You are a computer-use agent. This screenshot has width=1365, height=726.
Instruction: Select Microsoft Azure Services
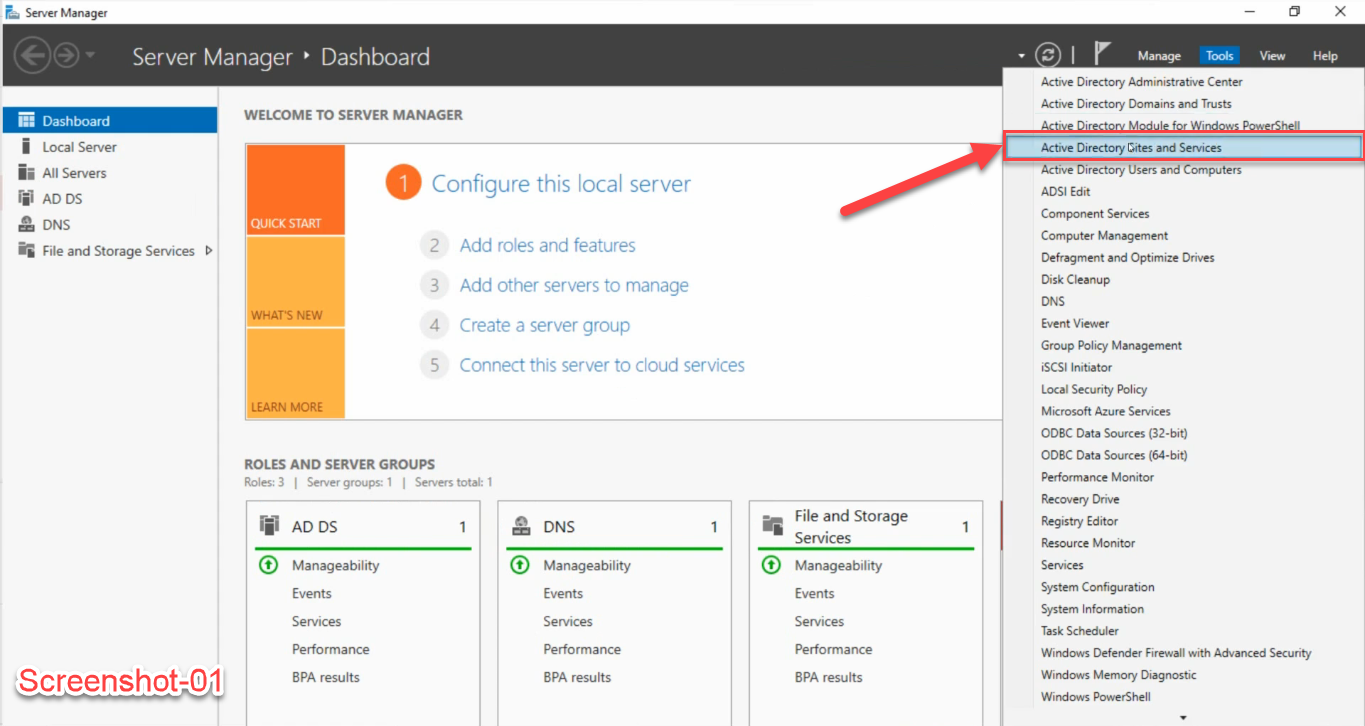[x=1184, y=411]
